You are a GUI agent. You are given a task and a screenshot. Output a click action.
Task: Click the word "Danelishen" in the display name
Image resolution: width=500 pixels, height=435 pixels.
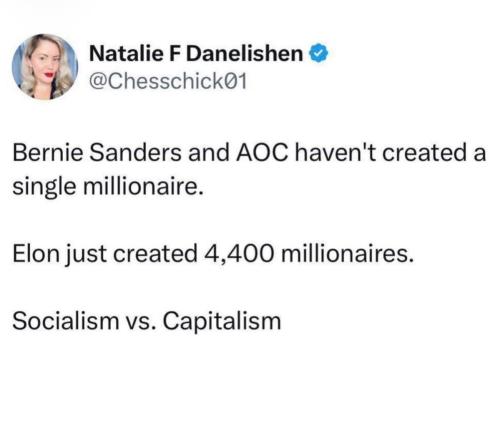point(244,54)
